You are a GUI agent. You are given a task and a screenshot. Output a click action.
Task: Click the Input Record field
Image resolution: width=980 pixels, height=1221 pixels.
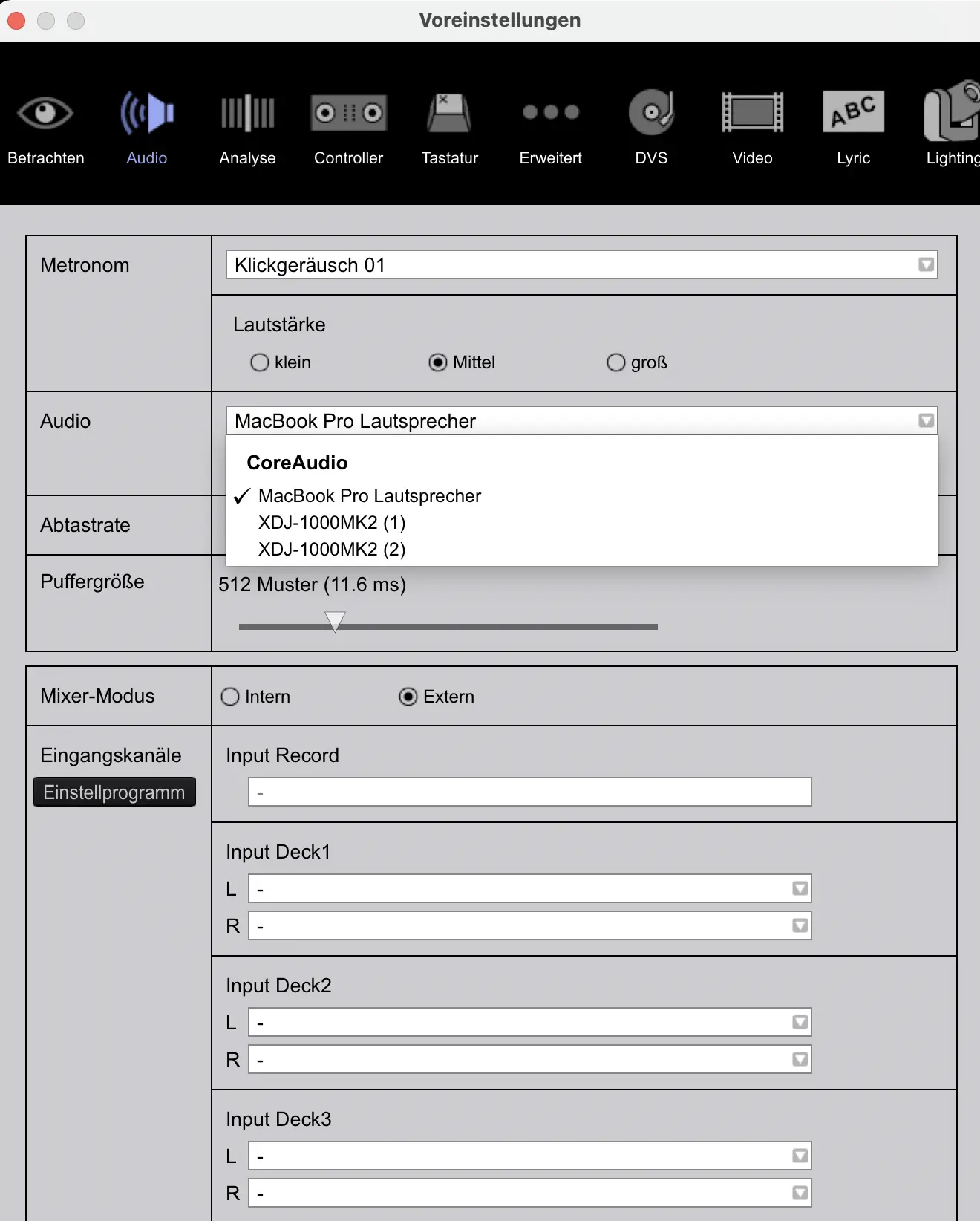(529, 792)
